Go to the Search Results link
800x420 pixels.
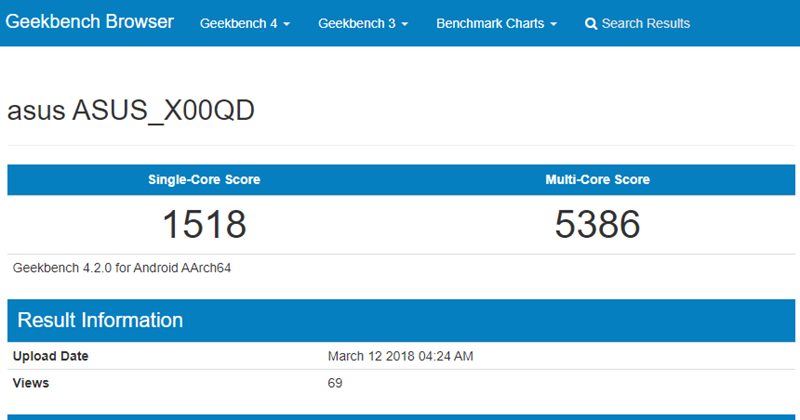tap(645, 23)
